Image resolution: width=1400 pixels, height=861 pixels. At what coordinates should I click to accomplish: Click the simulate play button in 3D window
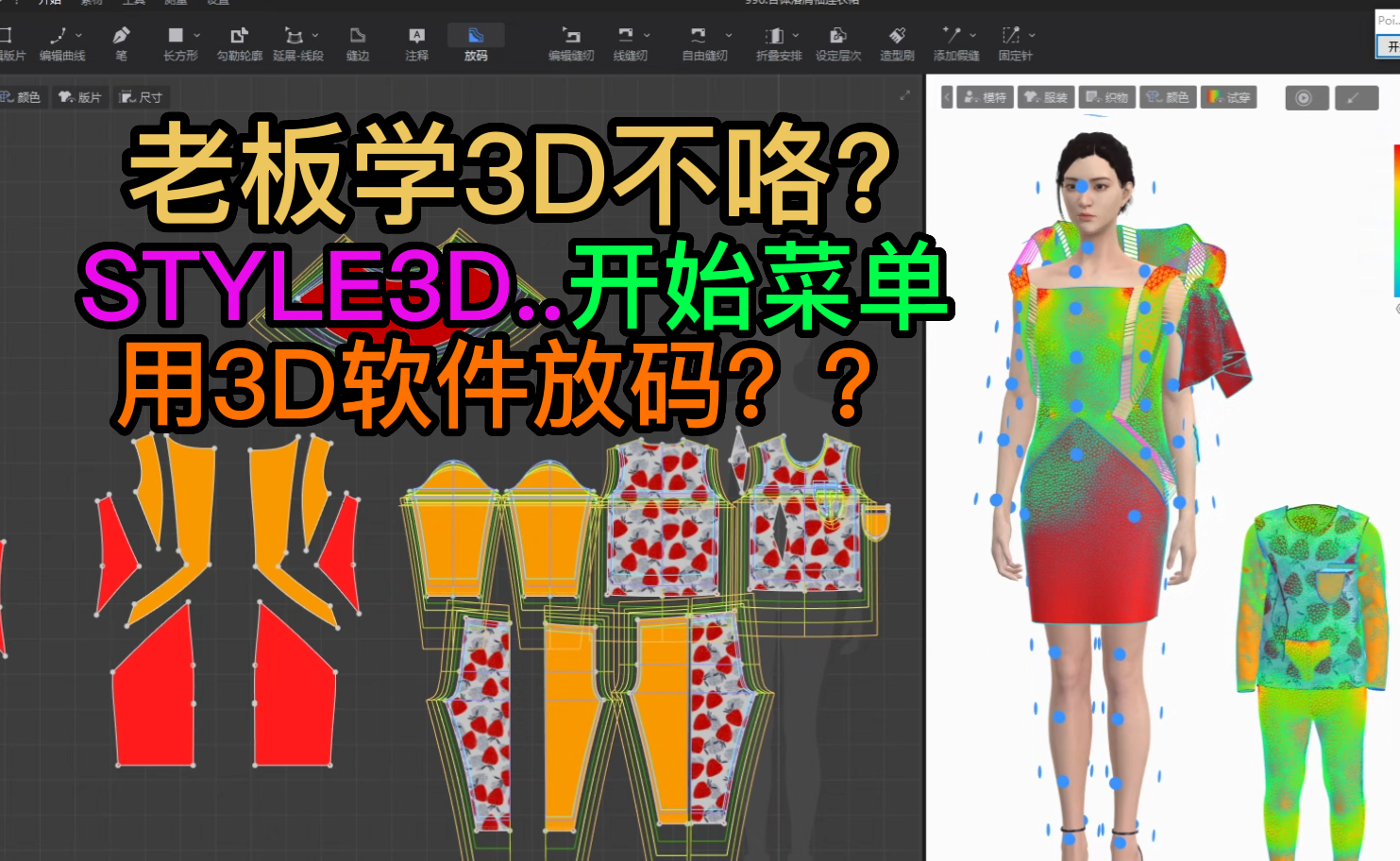pyautogui.click(x=1307, y=98)
